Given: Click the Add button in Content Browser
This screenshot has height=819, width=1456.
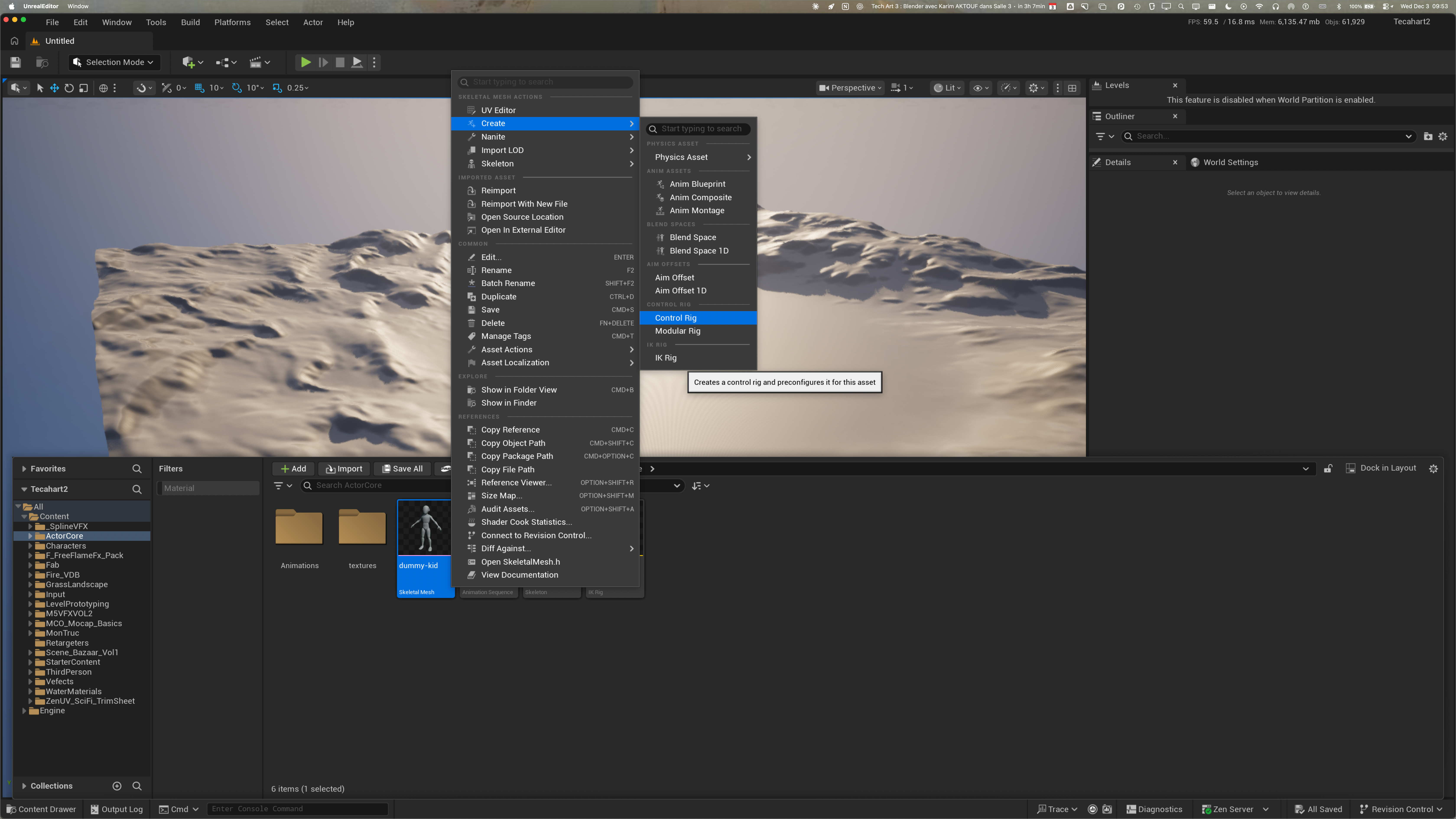Looking at the screenshot, I should coord(293,469).
